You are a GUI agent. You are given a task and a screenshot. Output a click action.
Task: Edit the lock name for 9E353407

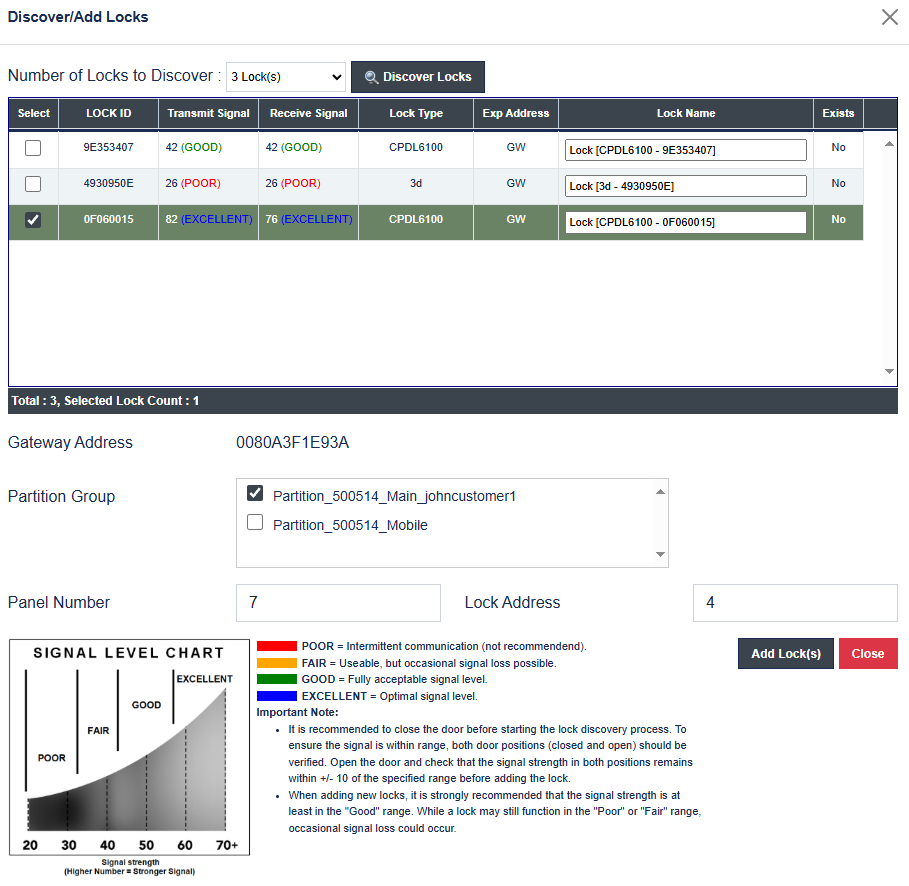685,150
